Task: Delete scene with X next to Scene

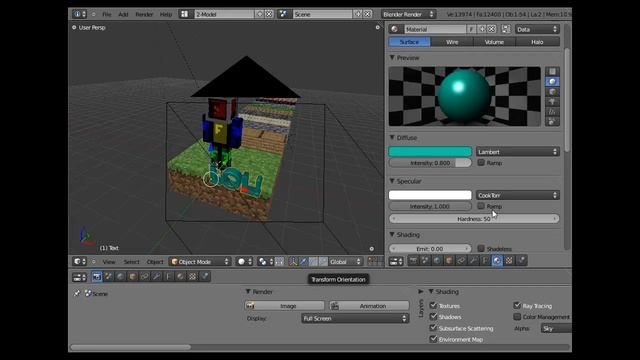Action: click(x=367, y=14)
